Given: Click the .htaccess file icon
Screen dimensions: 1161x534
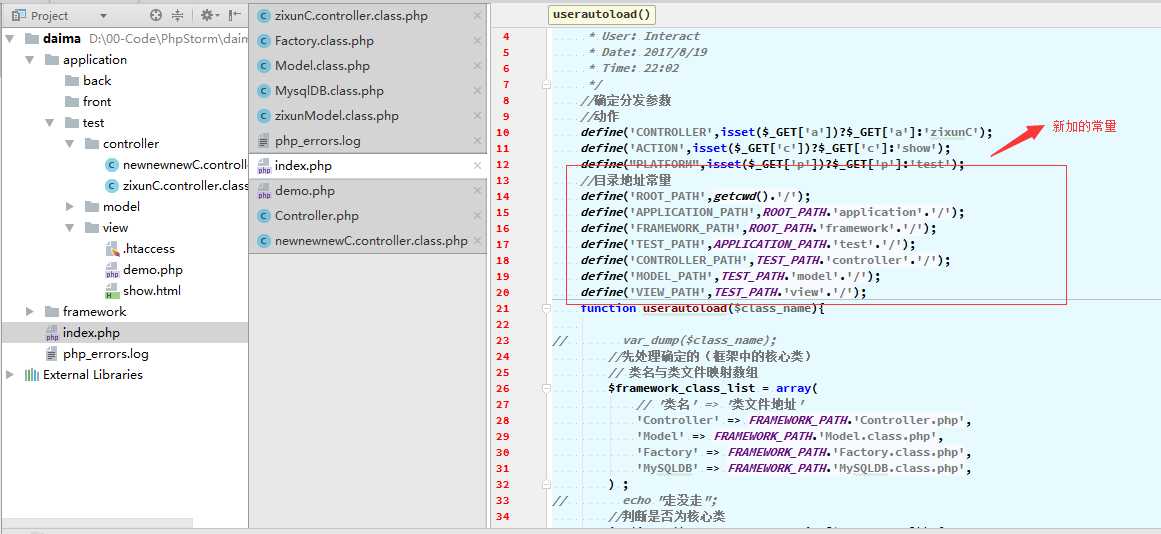Looking at the screenshot, I should [x=113, y=249].
